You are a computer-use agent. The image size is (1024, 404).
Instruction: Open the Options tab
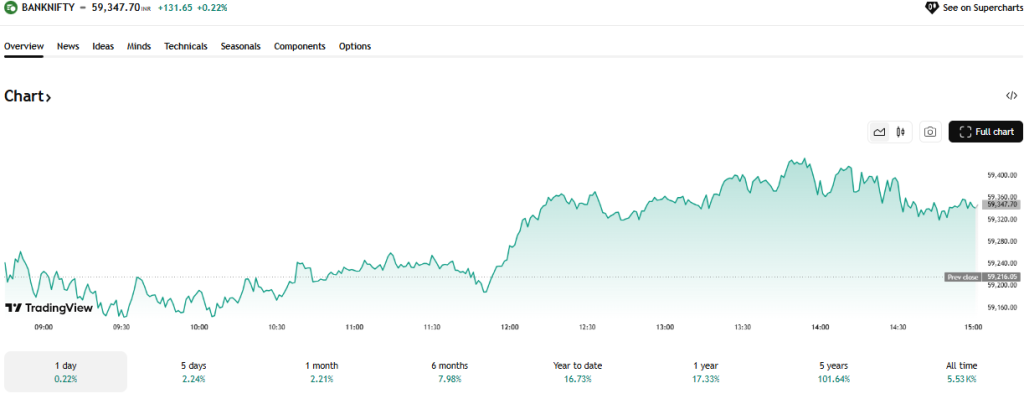click(355, 46)
